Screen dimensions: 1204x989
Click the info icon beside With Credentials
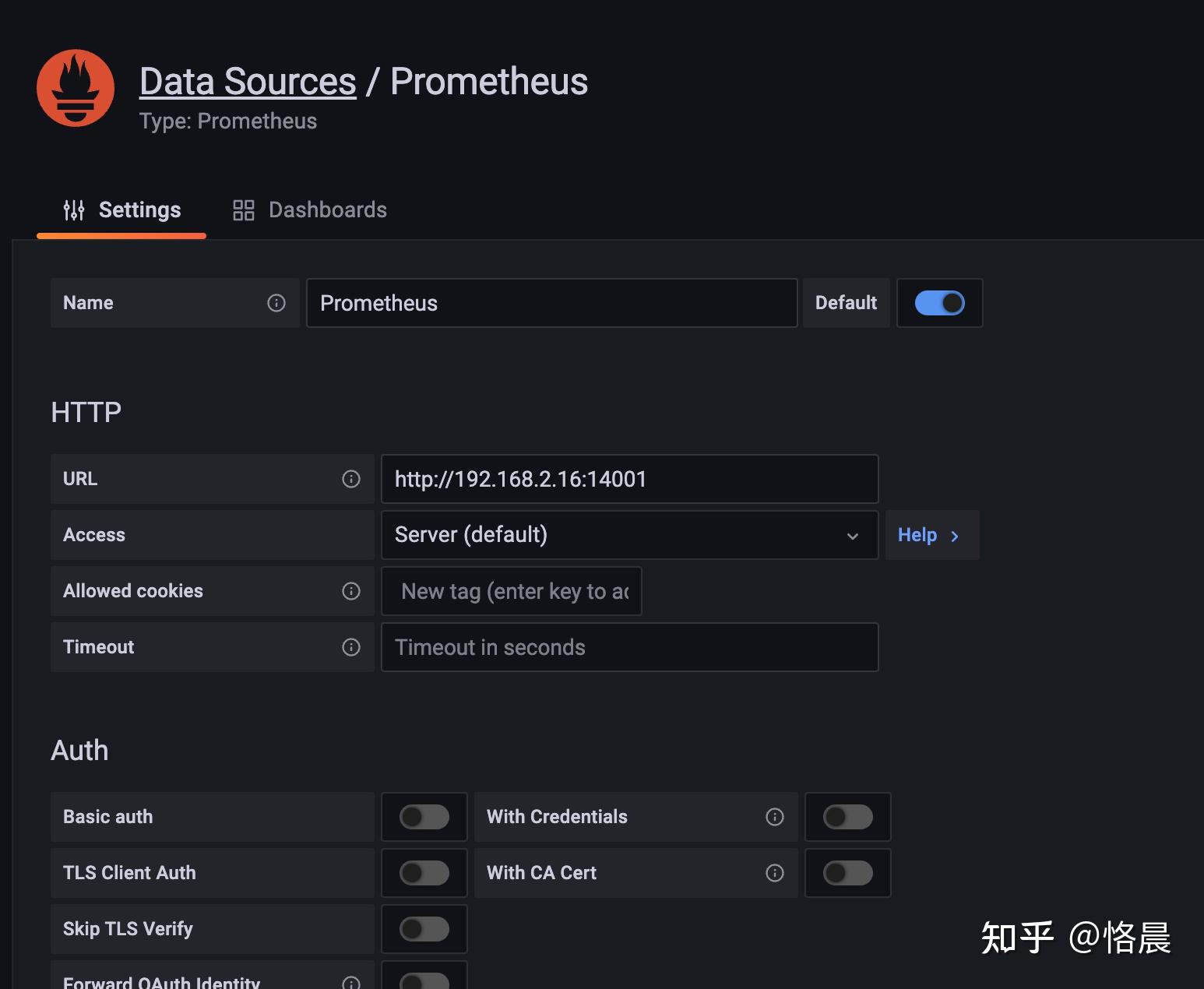(x=774, y=817)
